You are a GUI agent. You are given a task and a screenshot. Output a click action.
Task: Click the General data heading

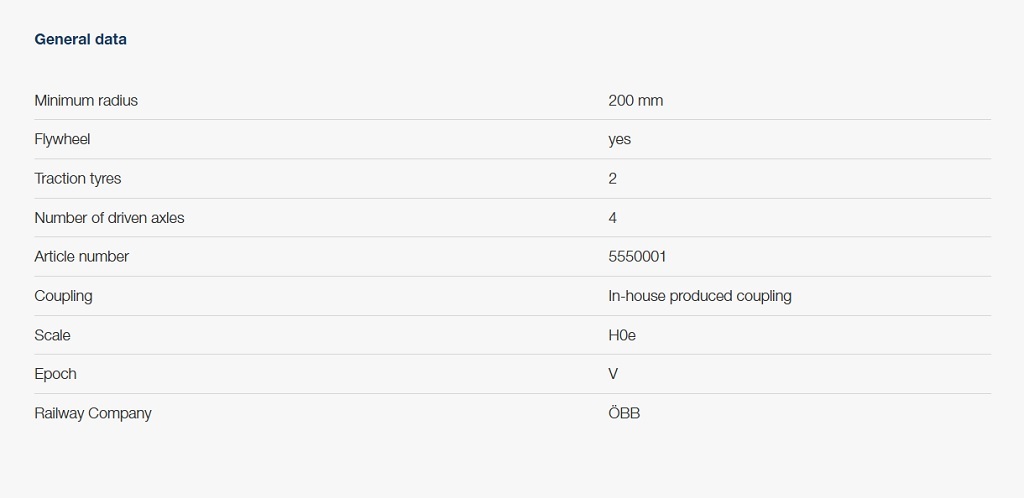(80, 39)
